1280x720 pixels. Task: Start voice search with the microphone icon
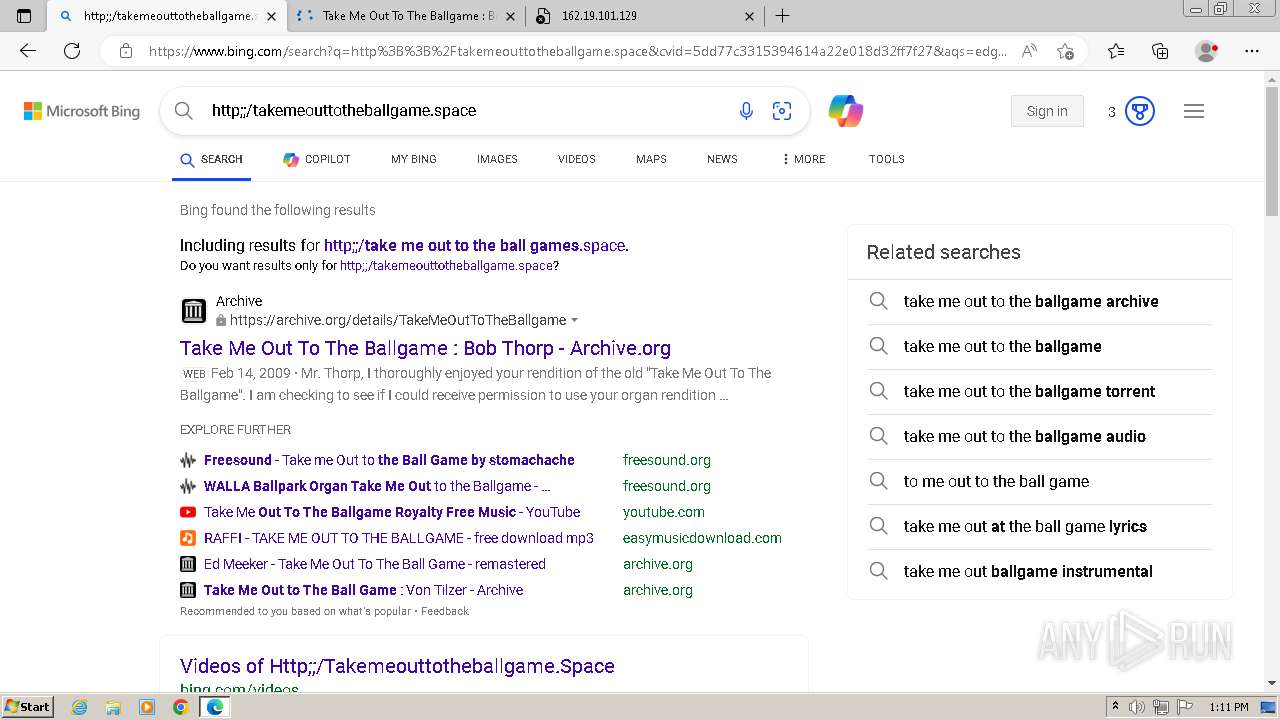click(x=746, y=111)
